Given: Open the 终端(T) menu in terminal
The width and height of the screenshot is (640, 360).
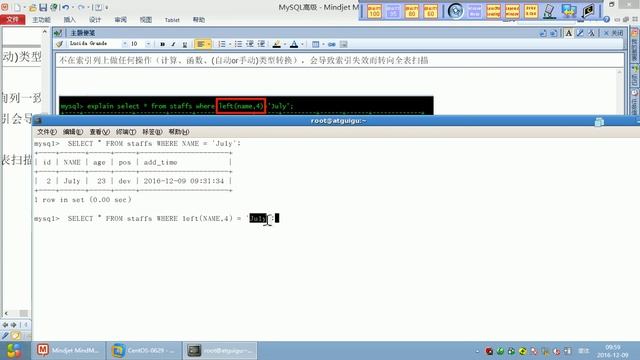Looking at the screenshot, I should coord(126,132).
